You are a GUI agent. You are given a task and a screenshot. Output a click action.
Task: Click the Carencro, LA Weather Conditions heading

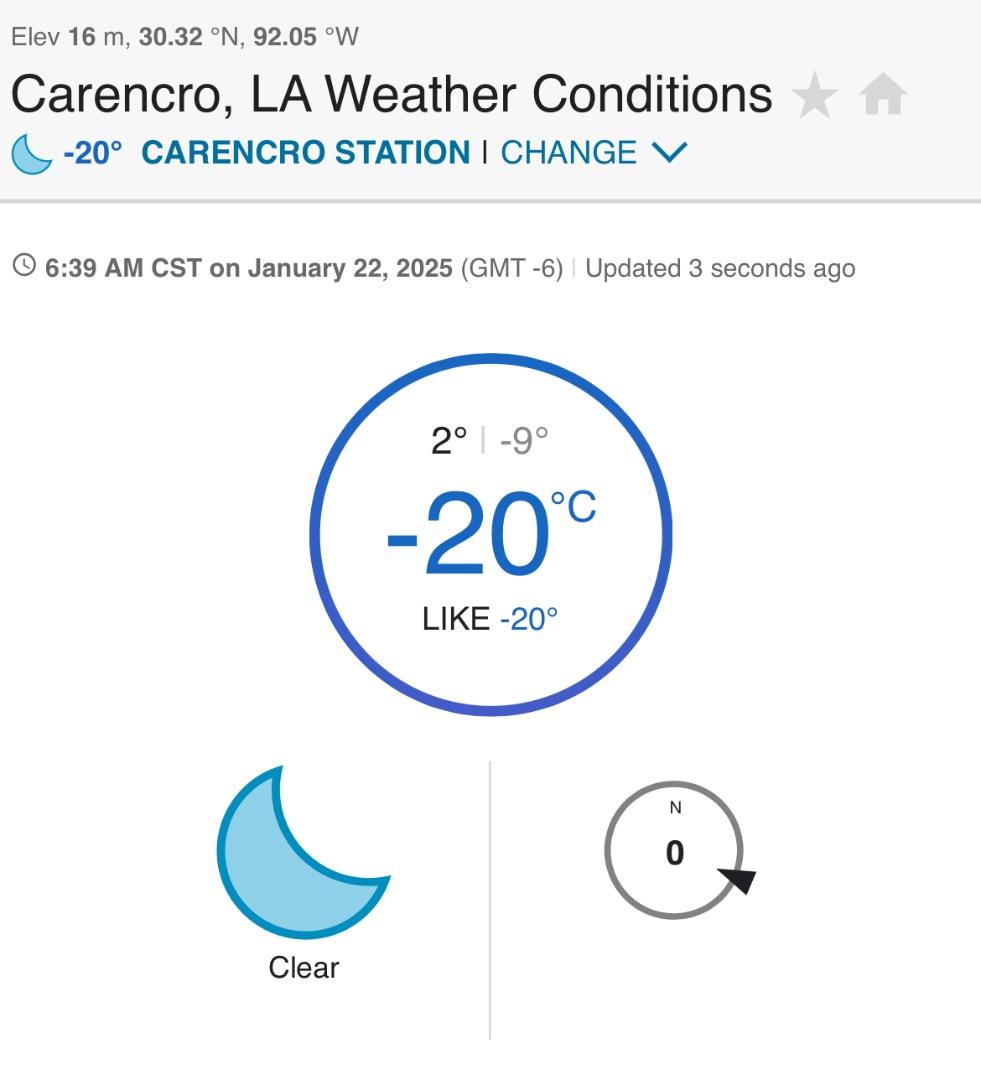point(391,95)
